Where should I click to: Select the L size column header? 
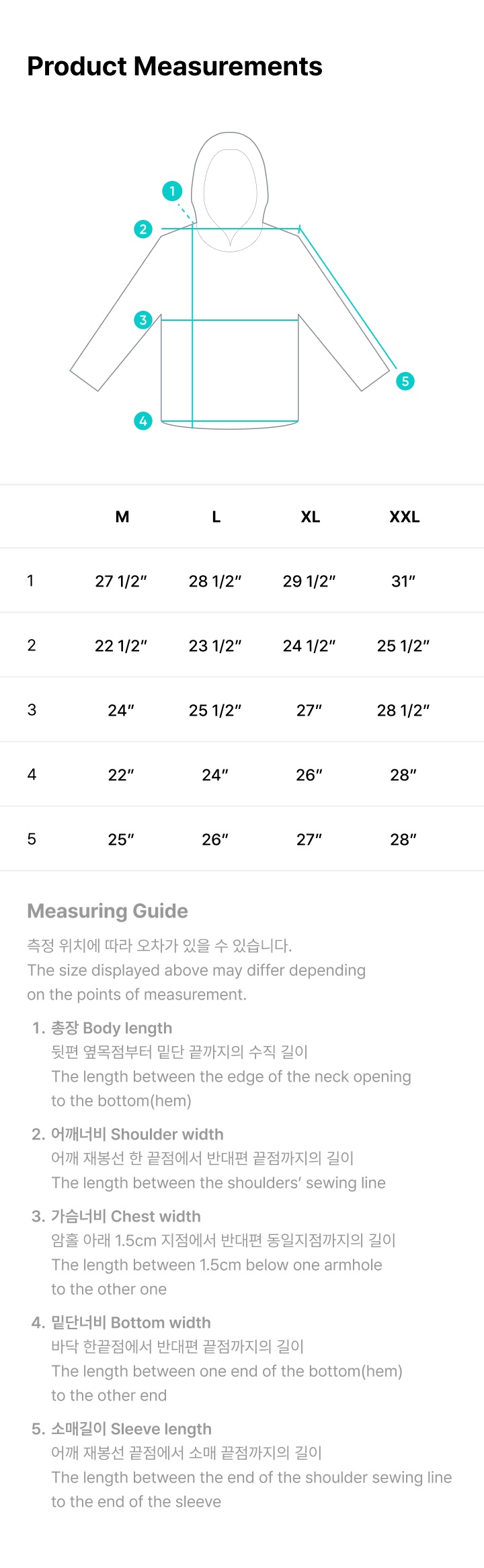click(x=216, y=517)
